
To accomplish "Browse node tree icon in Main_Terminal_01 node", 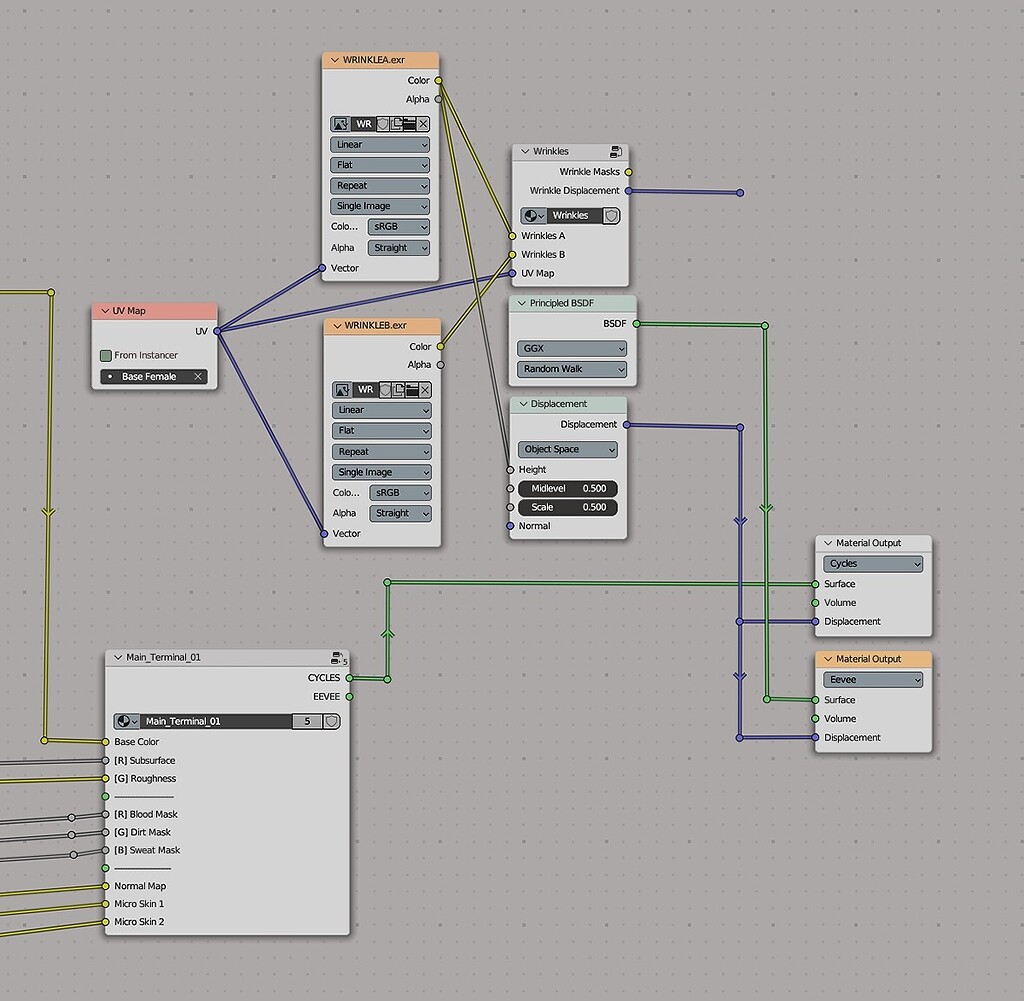I will [x=127, y=722].
